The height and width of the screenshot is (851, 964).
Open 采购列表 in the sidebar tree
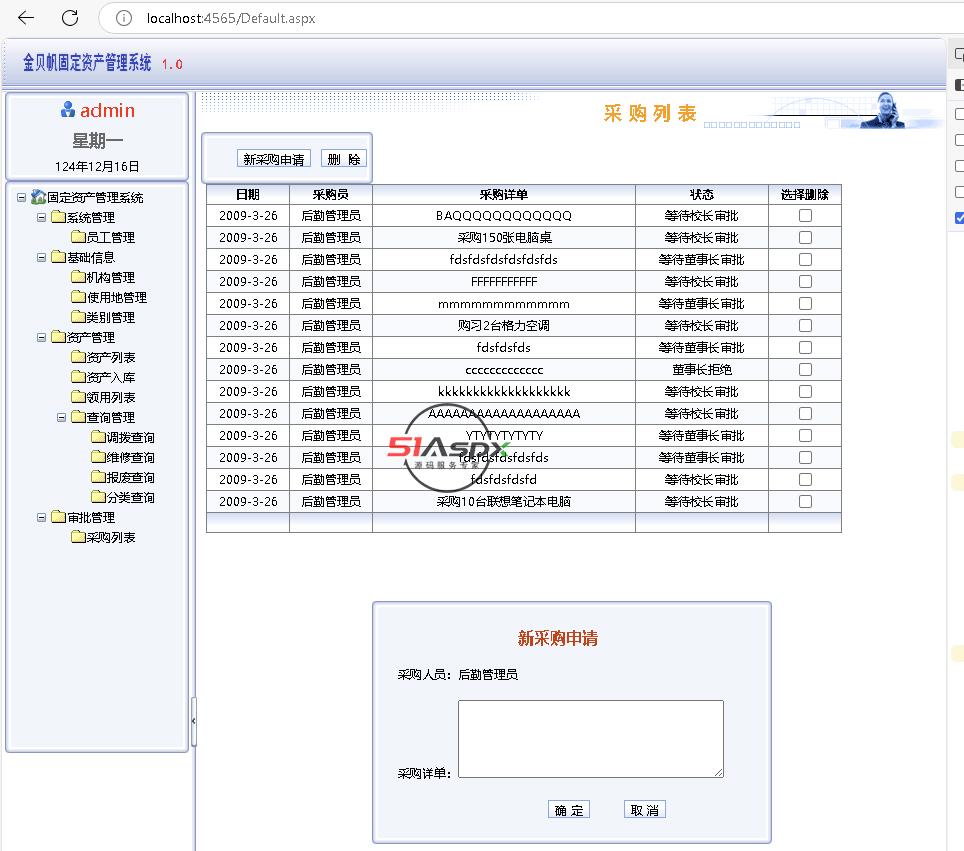(x=110, y=537)
